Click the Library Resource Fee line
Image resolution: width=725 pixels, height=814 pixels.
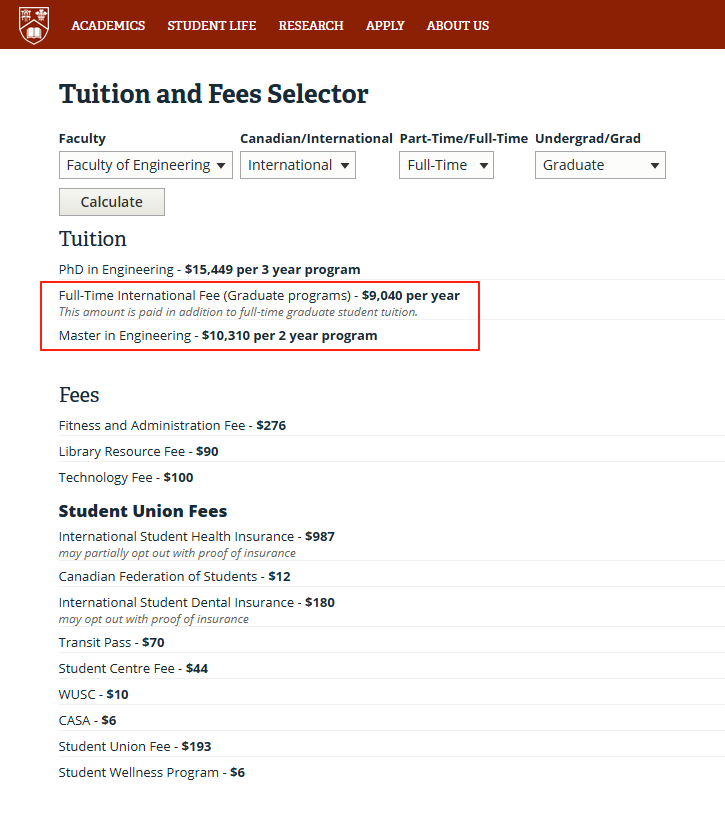click(x=138, y=452)
